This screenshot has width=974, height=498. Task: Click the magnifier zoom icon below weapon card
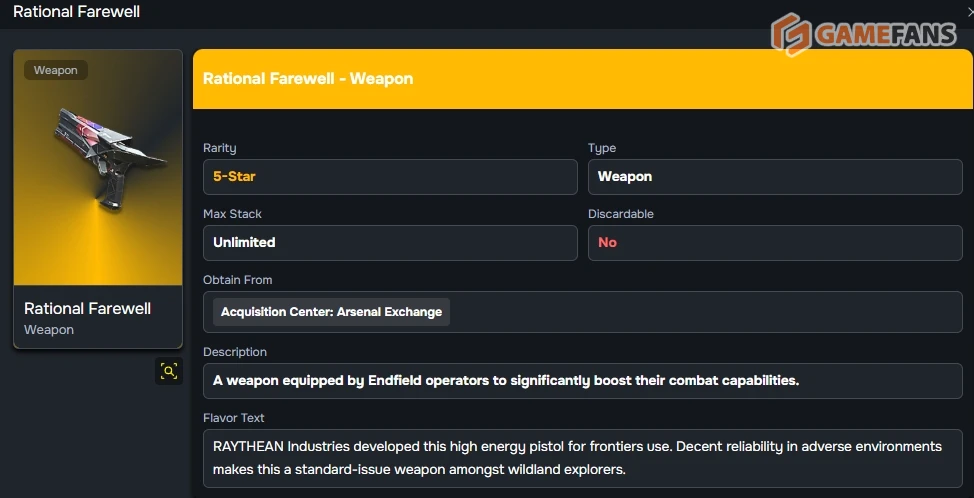(169, 371)
